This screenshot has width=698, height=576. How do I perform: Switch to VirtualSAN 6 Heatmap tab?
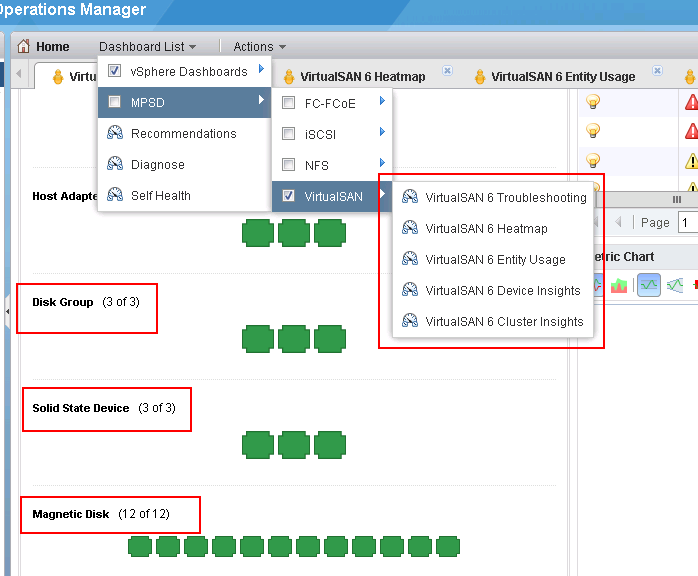[x=362, y=77]
